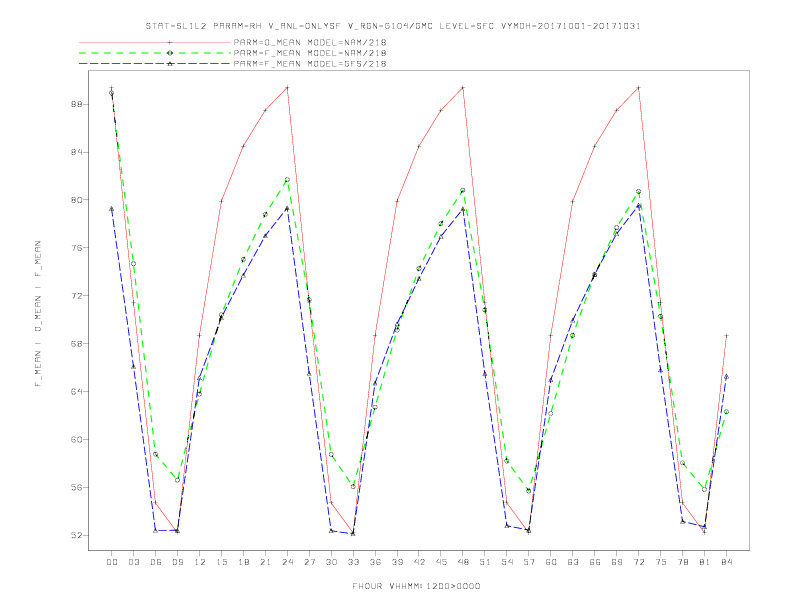Click x-axis forecast hour label 42
This screenshot has height=612, width=792.
point(419,562)
